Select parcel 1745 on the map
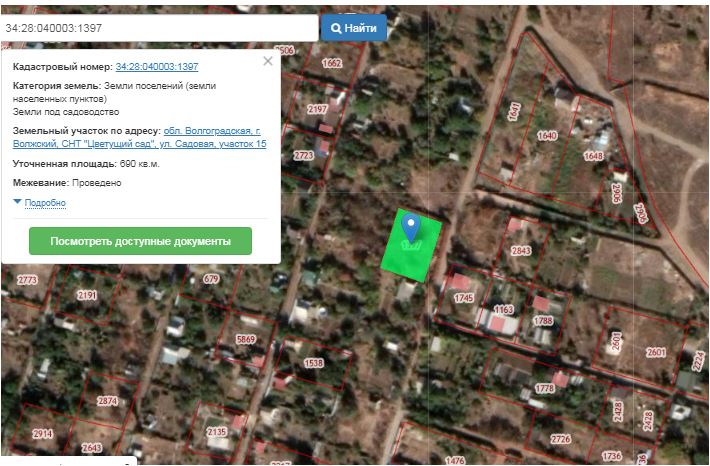 click(x=463, y=298)
